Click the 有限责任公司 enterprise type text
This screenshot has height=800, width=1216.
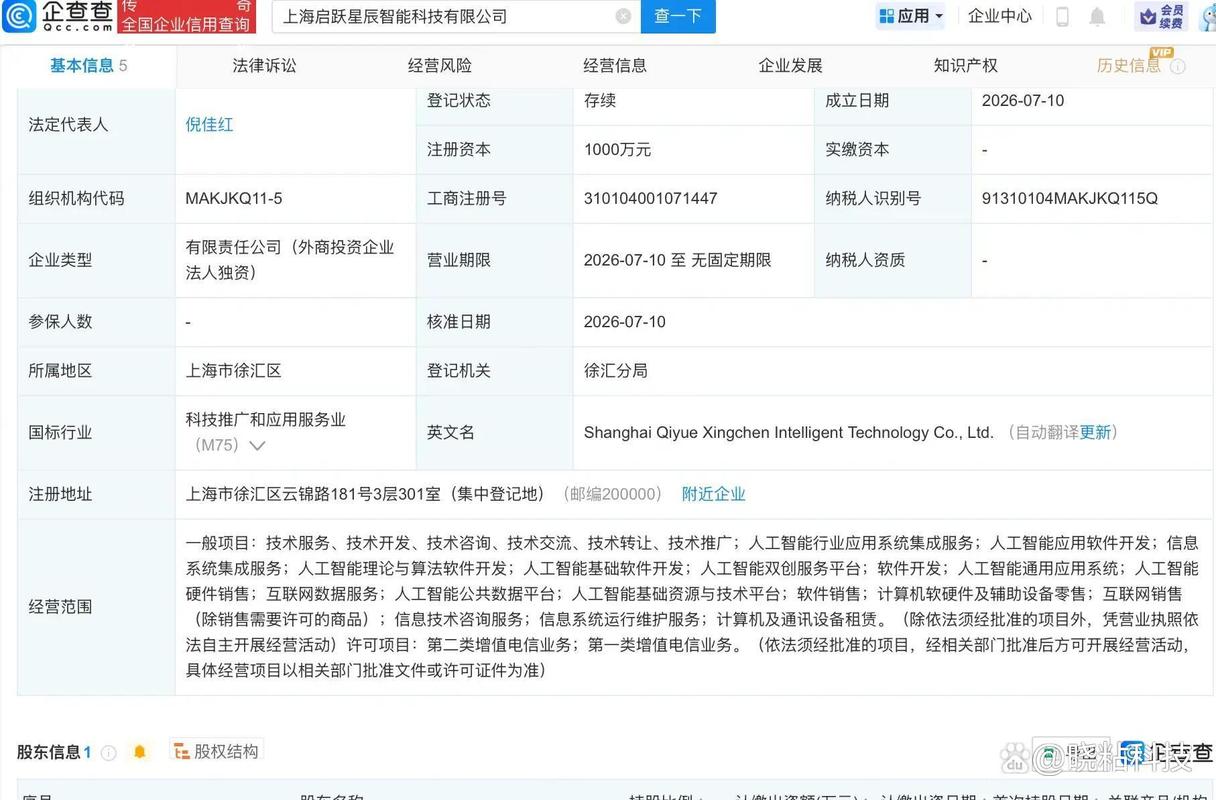289,260
